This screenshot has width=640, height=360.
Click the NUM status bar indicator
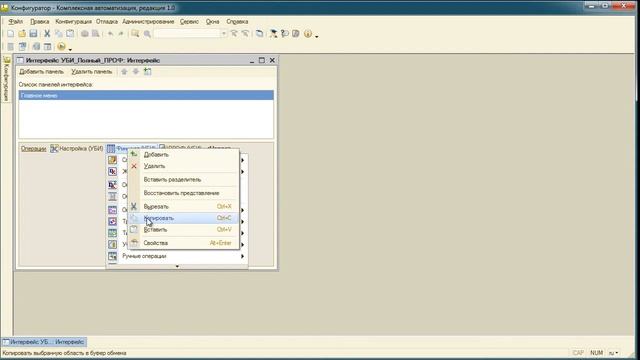(596, 353)
